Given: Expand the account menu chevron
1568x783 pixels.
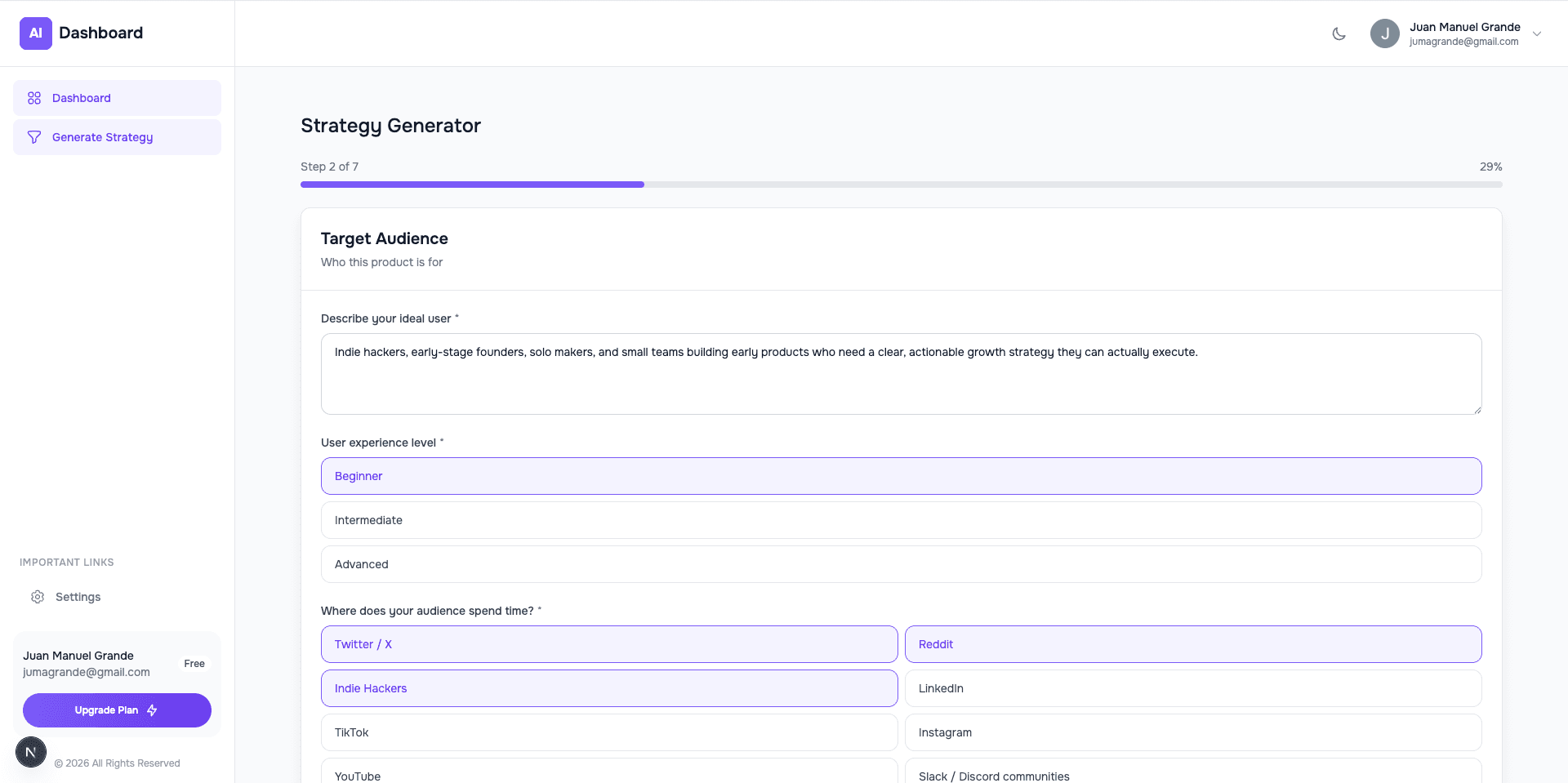Looking at the screenshot, I should pyautogui.click(x=1537, y=33).
